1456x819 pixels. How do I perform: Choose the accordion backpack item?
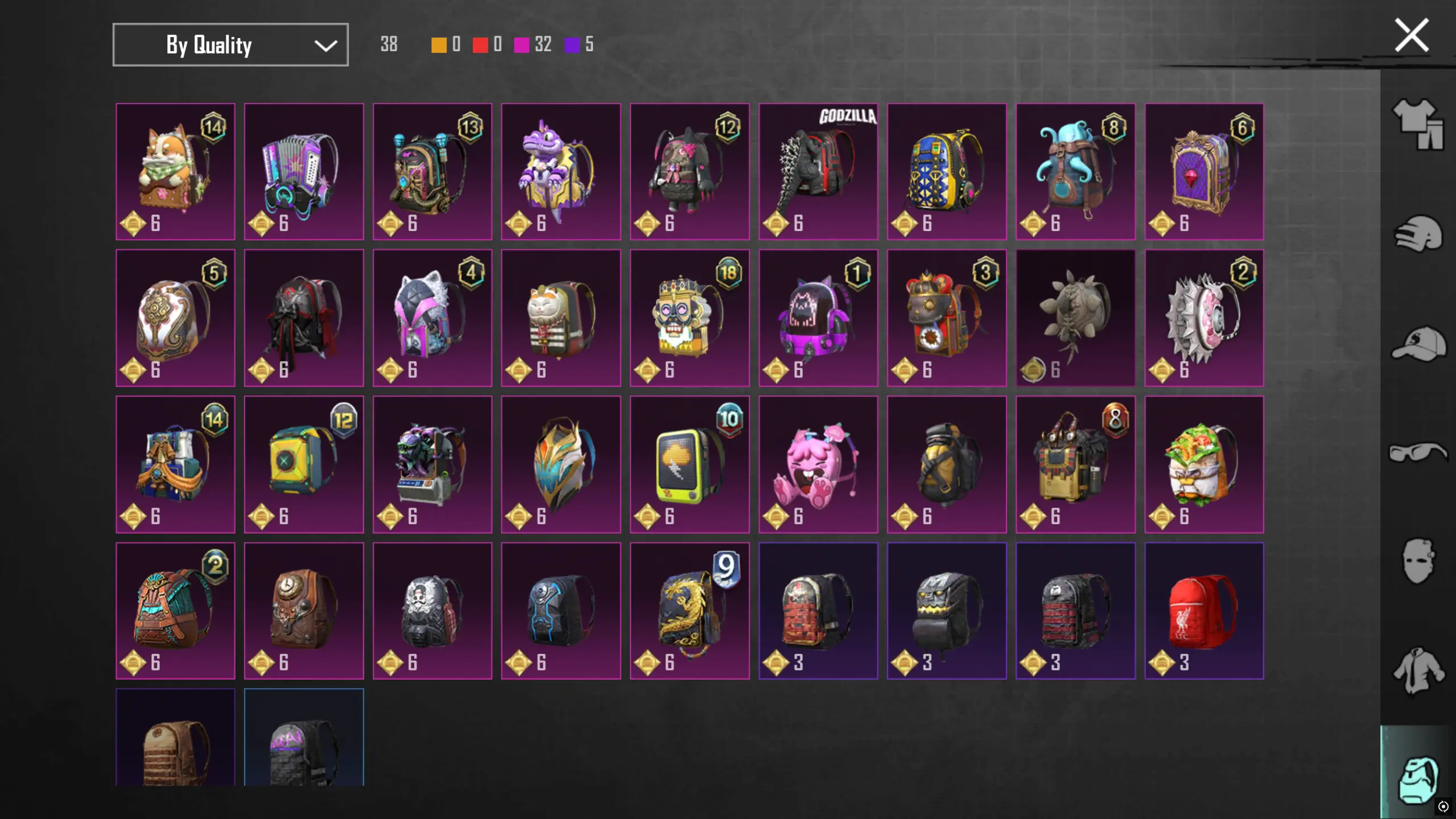click(x=304, y=171)
